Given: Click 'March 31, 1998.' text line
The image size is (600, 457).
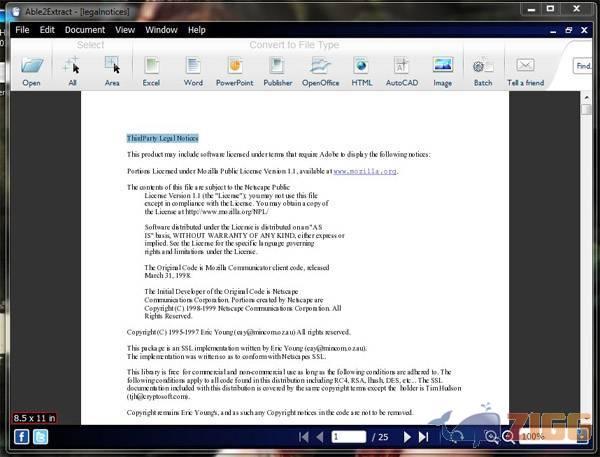Looking at the screenshot, I should 168,276.
